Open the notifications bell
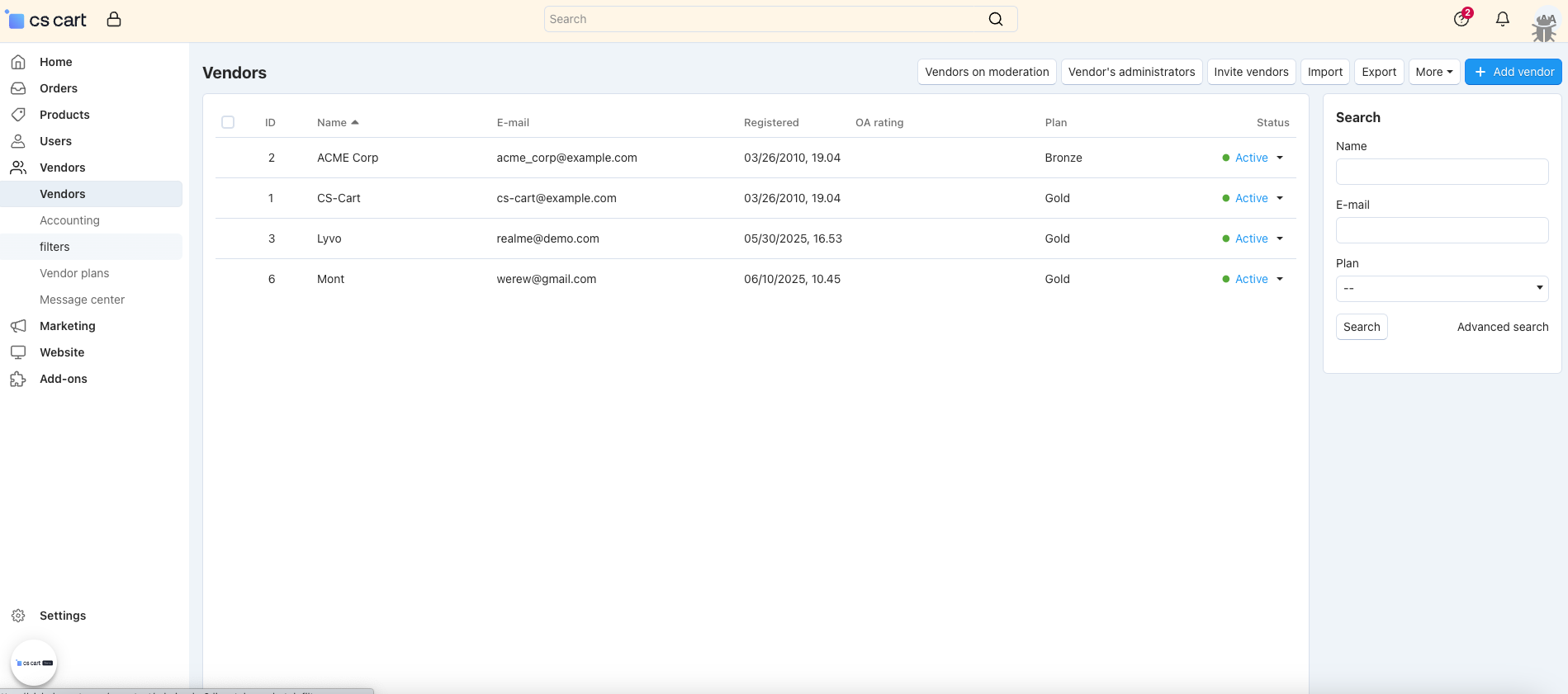The image size is (1568, 694). click(x=1503, y=19)
